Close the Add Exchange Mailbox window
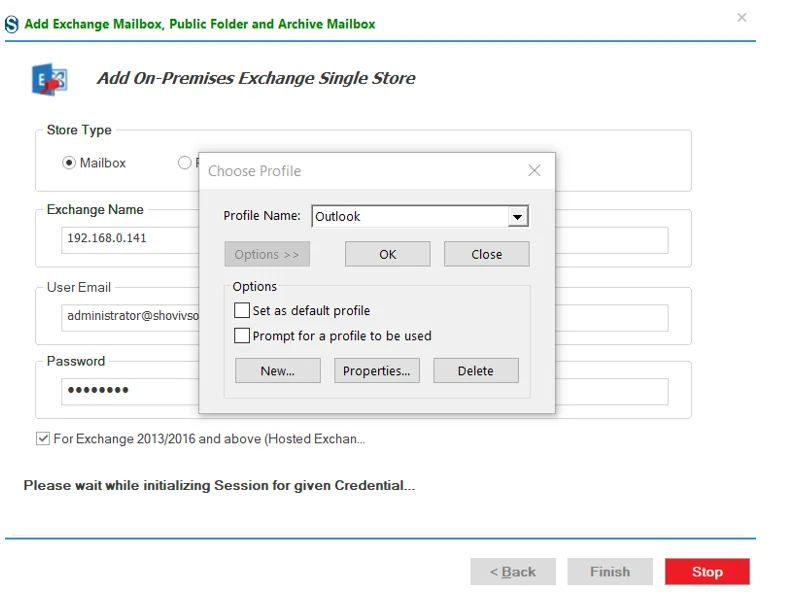This screenshot has width=796, height=604. 742,18
